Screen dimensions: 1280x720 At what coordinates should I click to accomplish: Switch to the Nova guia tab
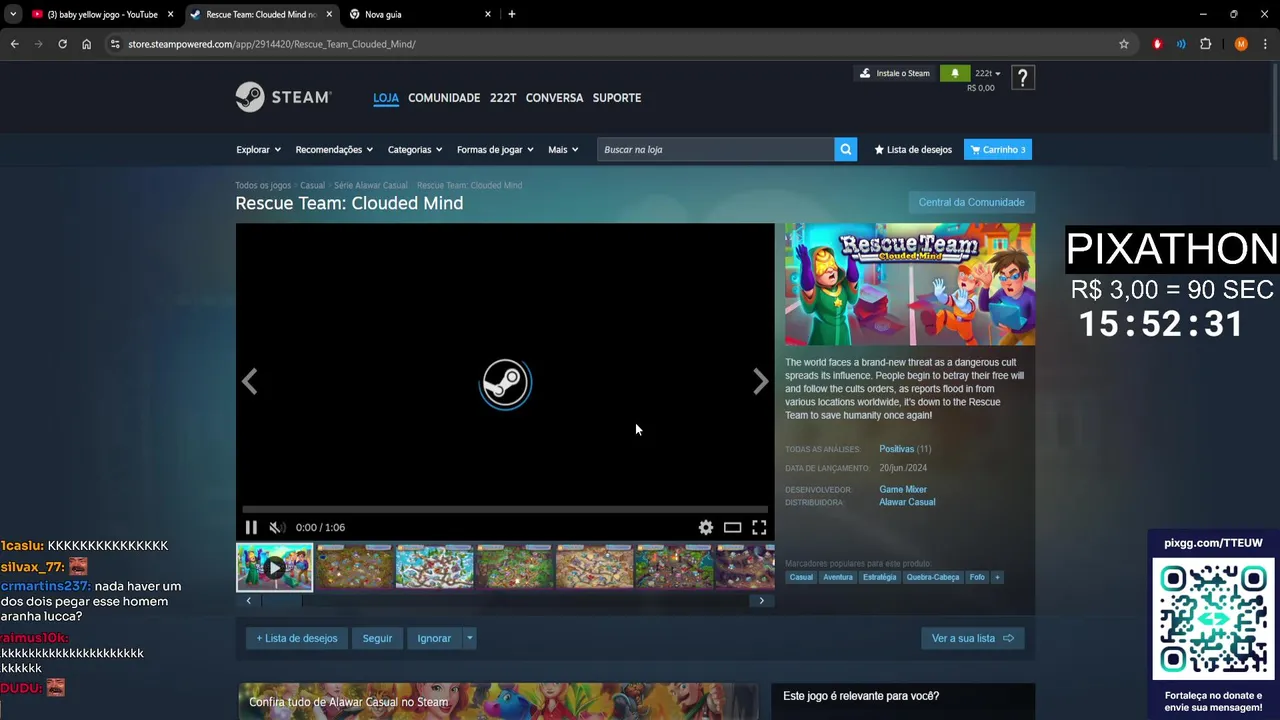pos(420,14)
